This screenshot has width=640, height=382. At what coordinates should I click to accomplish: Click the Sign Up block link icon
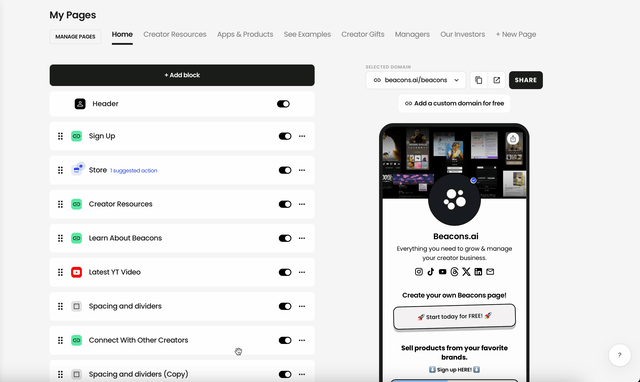click(x=76, y=136)
